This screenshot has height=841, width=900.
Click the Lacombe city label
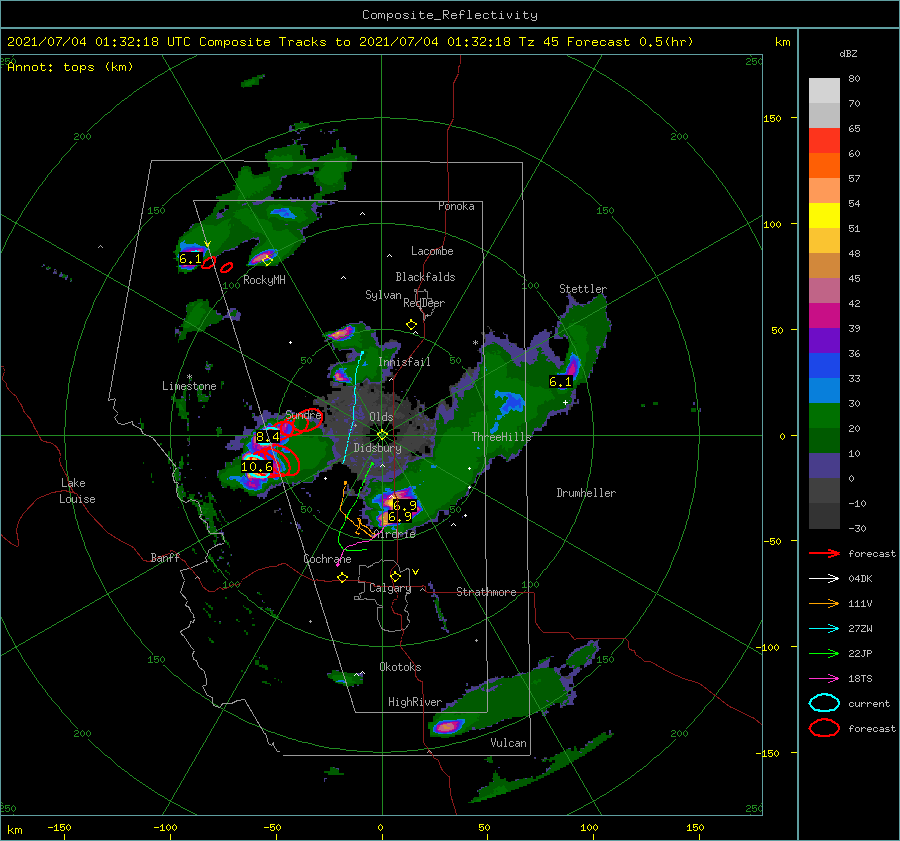click(432, 251)
